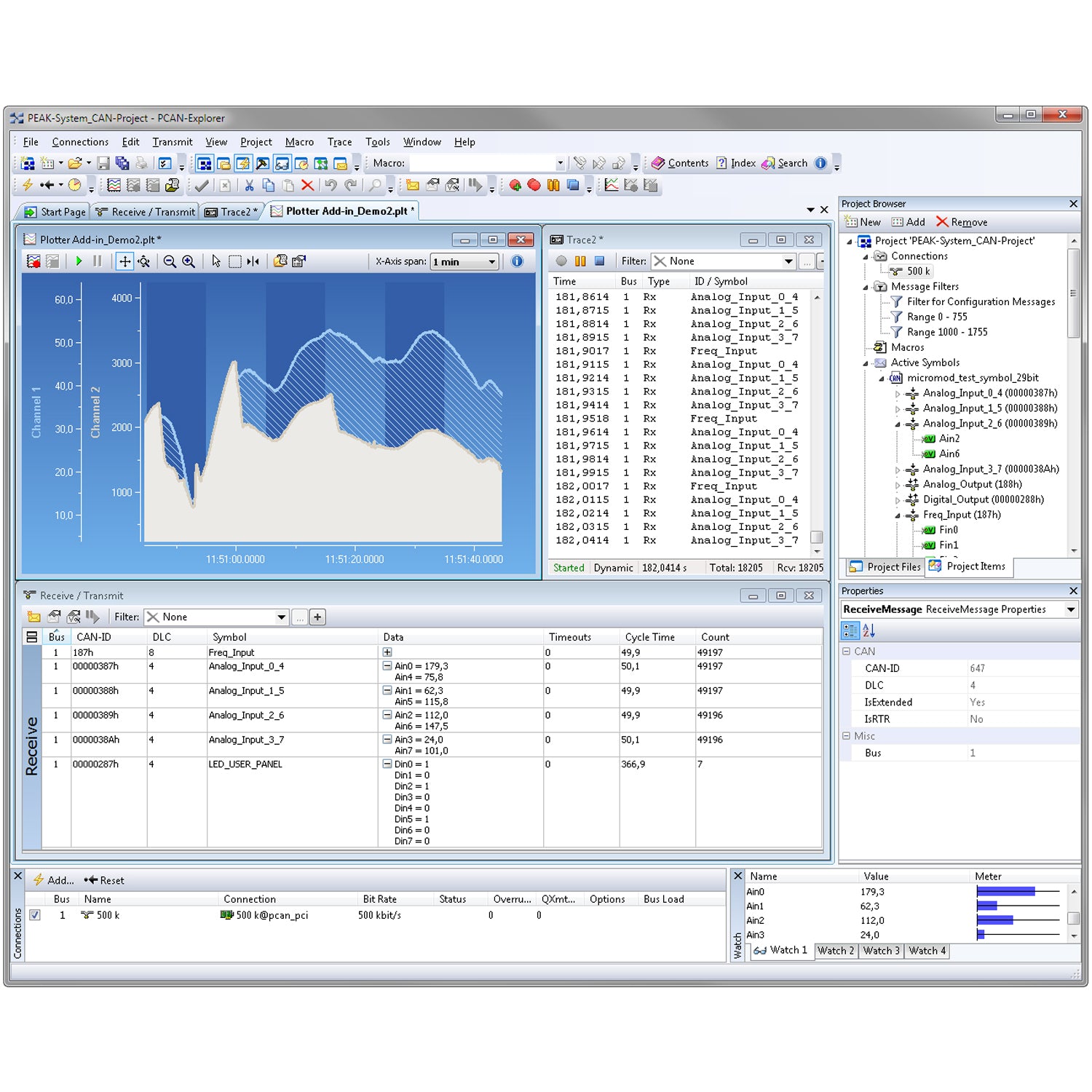The height and width of the screenshot is (1092, 1092).
Task: Click the Add lightning icon in Connections panel
Action: coord(53,880)
